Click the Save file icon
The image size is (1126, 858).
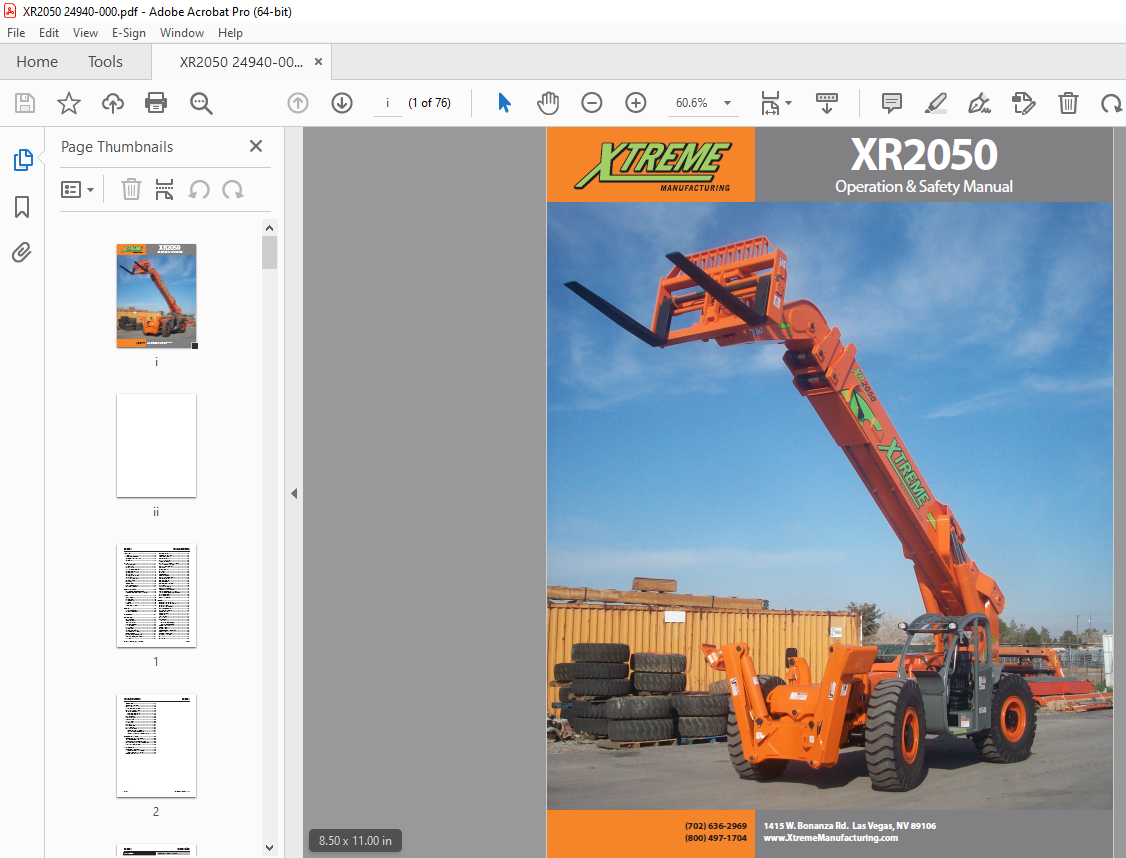(25, 103)
